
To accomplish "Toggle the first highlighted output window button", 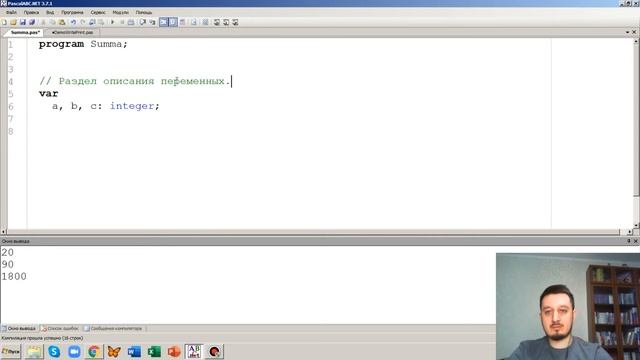I will click(164, 22).
